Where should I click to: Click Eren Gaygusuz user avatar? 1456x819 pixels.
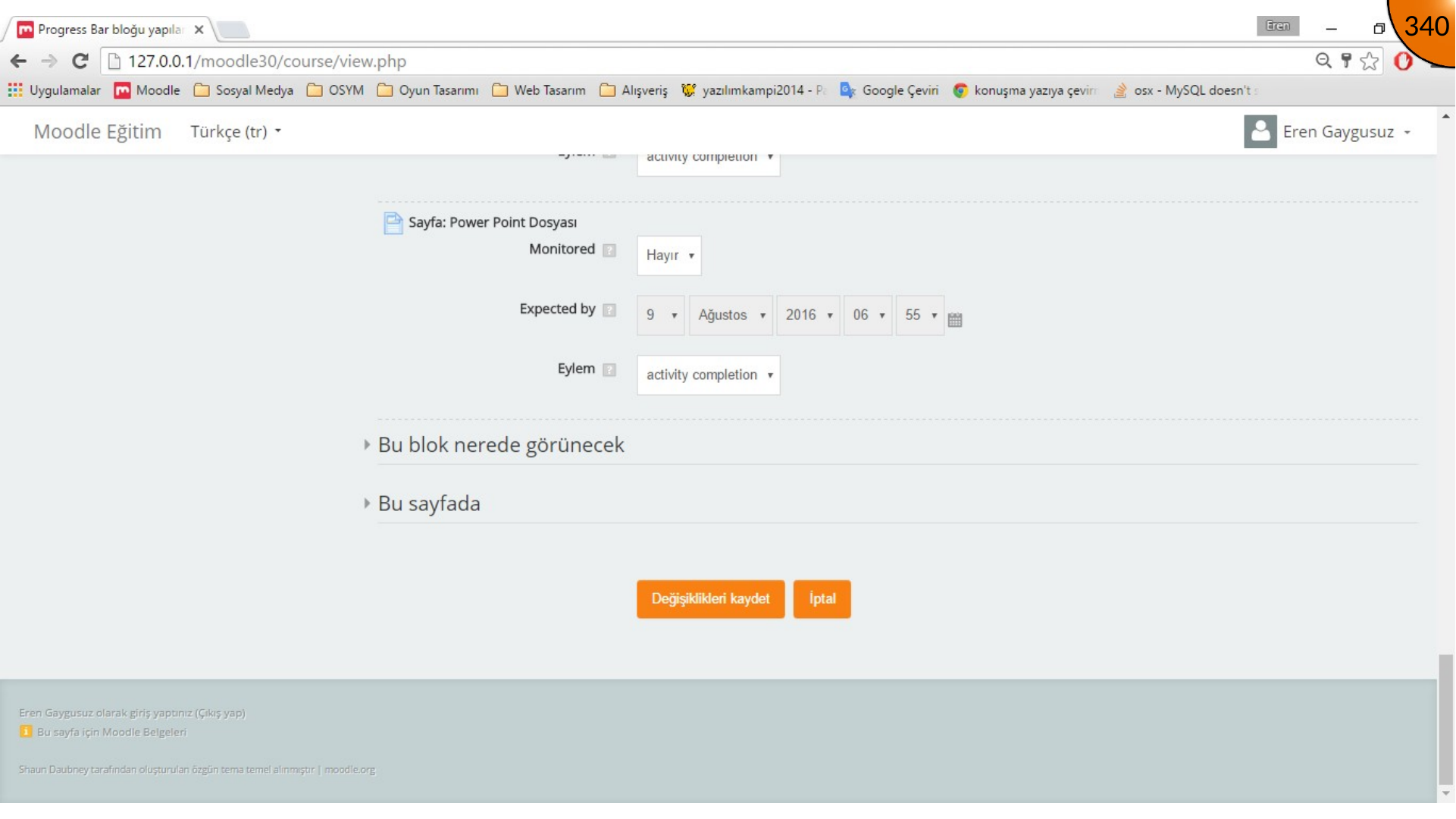(x=1260, y=132)
